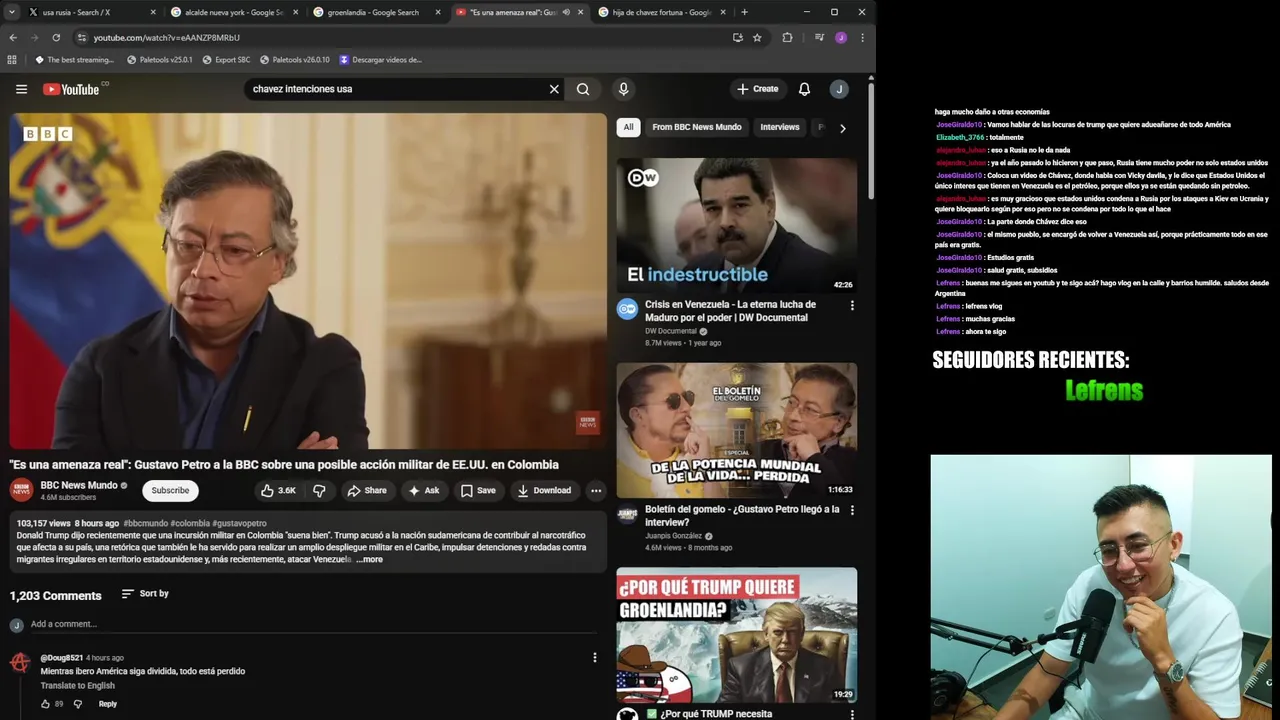The width and height of the screenshot is (1280, 720).
Task: Subscribe to BBC News Mundo
Action: [170, 490]
